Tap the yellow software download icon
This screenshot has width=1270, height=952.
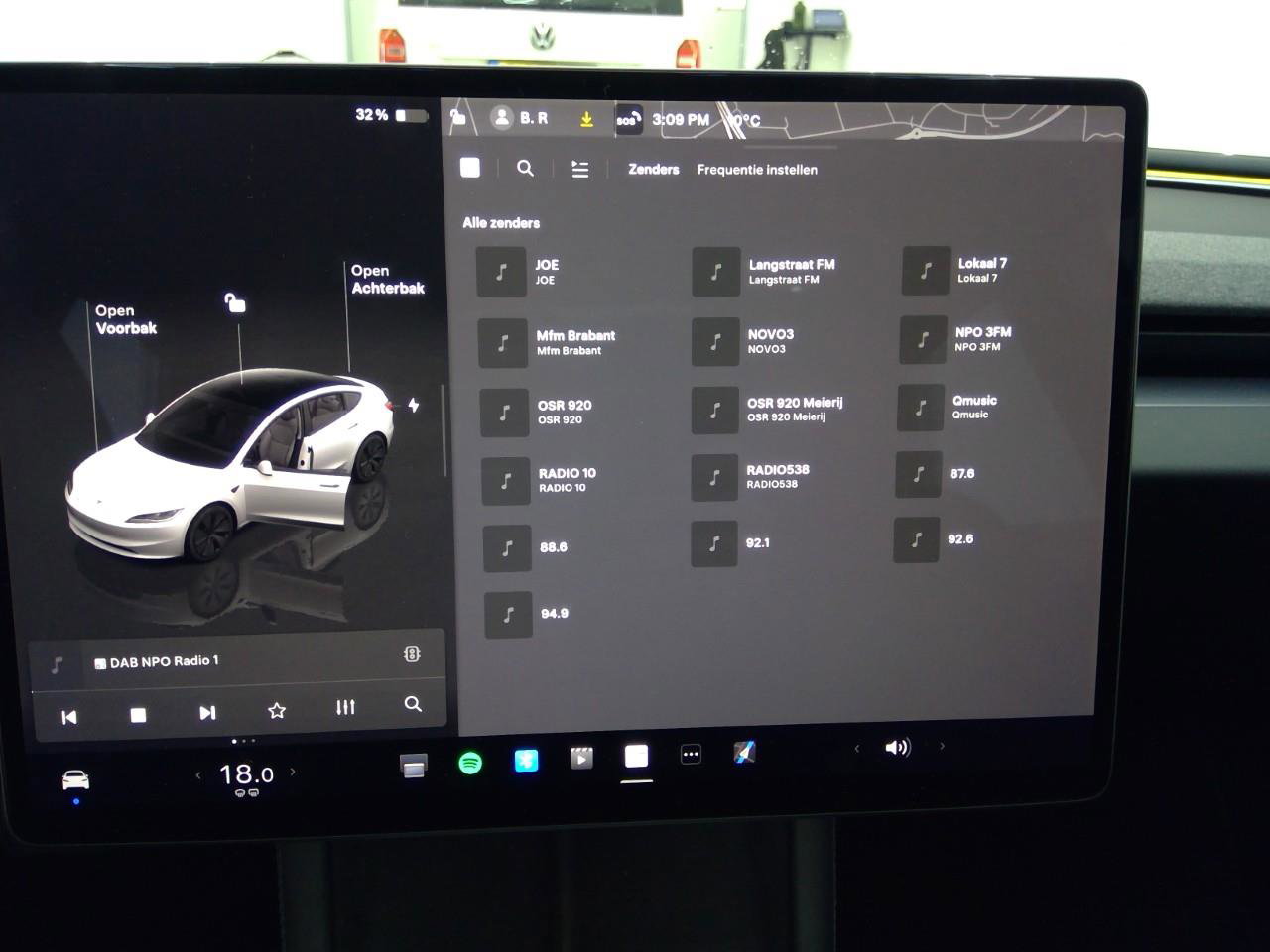coord(586,119)
